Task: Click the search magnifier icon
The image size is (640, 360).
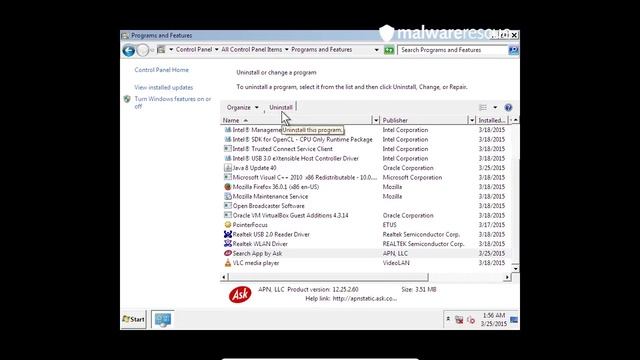Action: (x=513, y=50)
